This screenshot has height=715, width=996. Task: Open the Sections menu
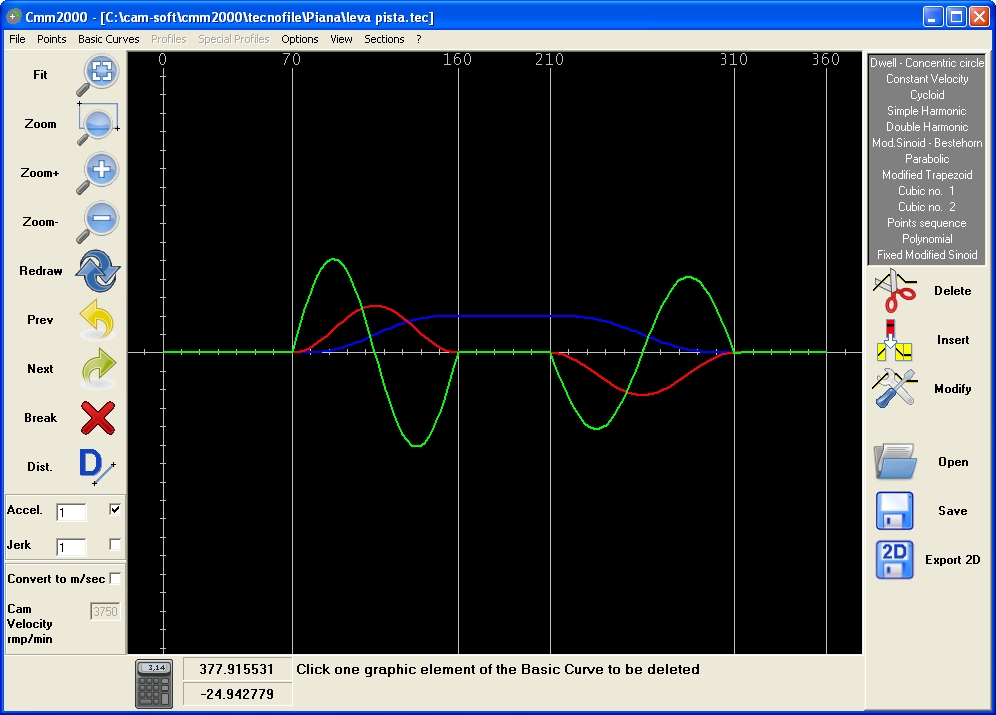[384, 39]
